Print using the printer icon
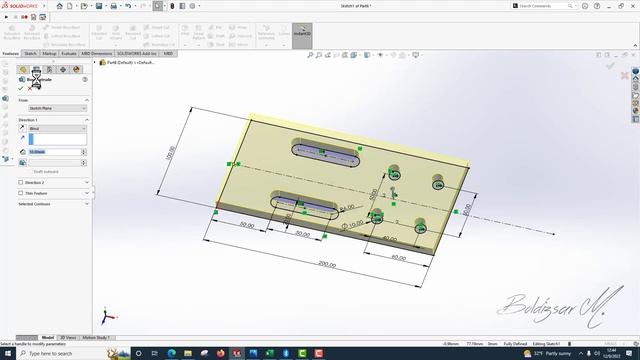This screenshot has width=640, height=360. tap(113, 6)
